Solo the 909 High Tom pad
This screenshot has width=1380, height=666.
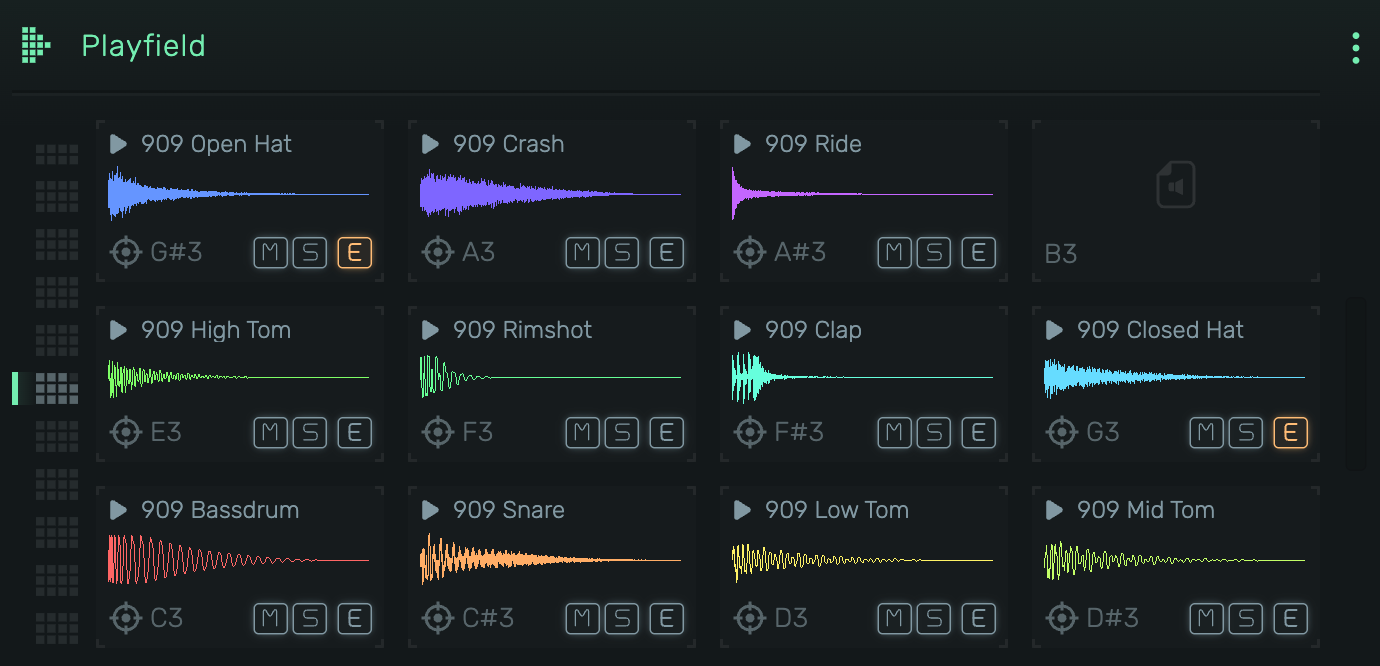click(310, 433)
